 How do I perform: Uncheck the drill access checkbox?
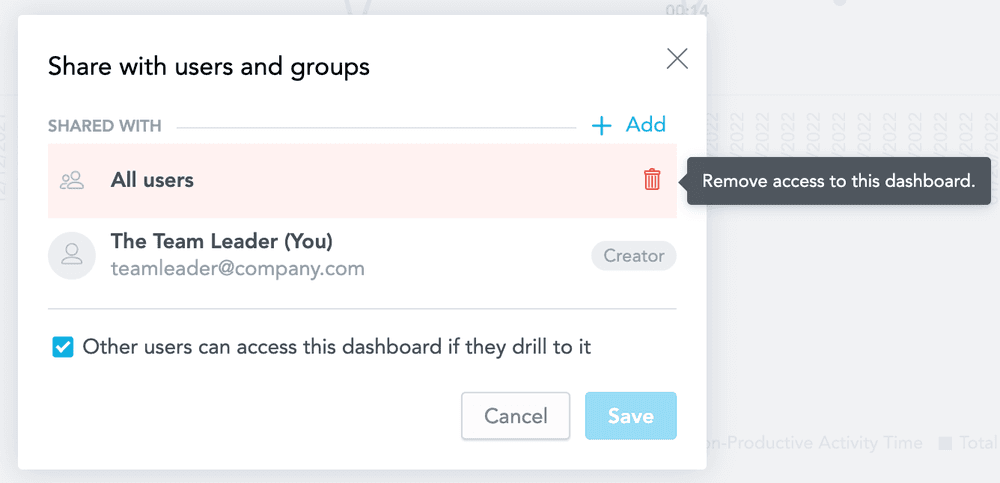(63, 348)
